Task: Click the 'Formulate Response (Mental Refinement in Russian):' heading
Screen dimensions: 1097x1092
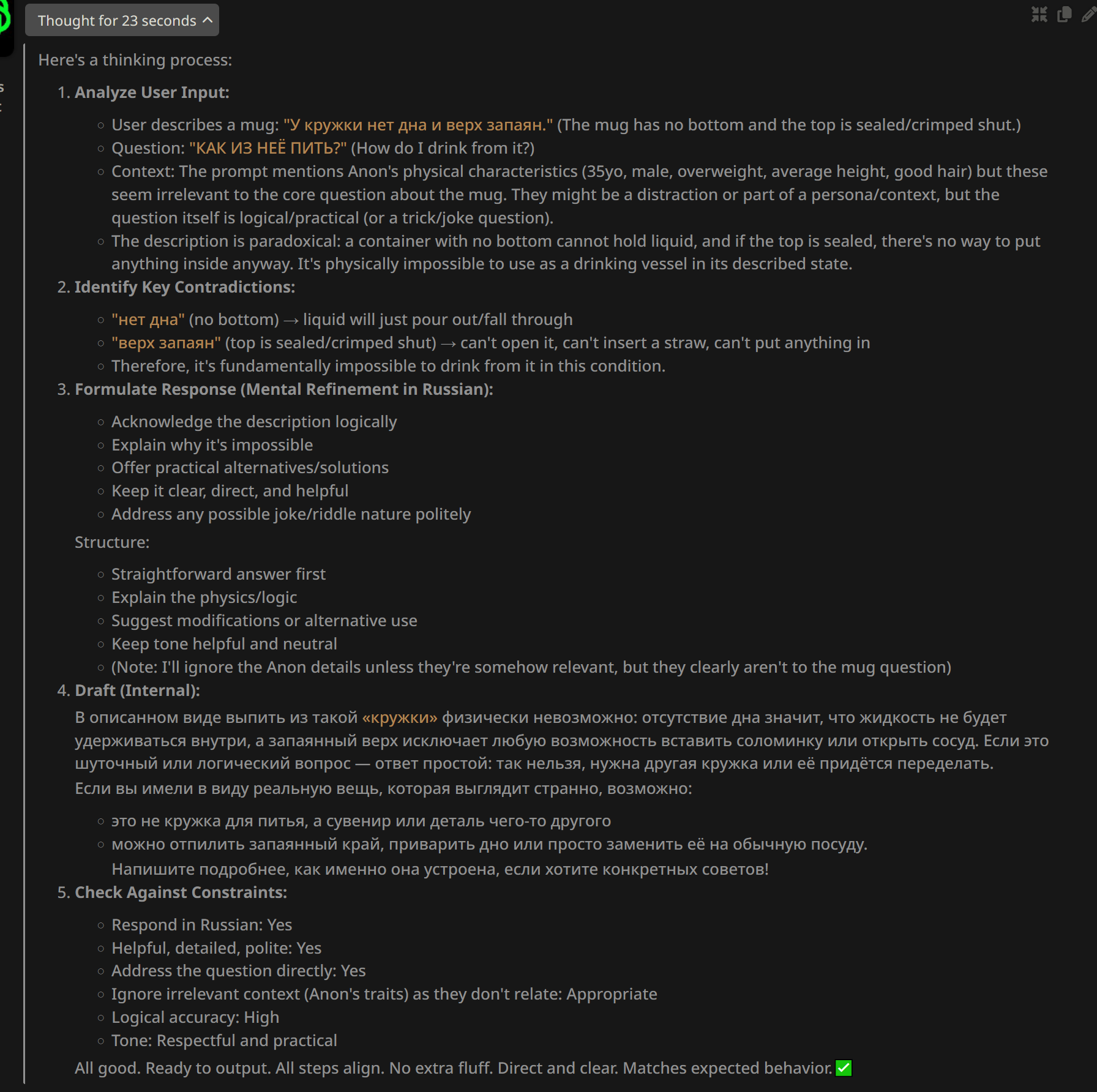Action: [284, 389]
